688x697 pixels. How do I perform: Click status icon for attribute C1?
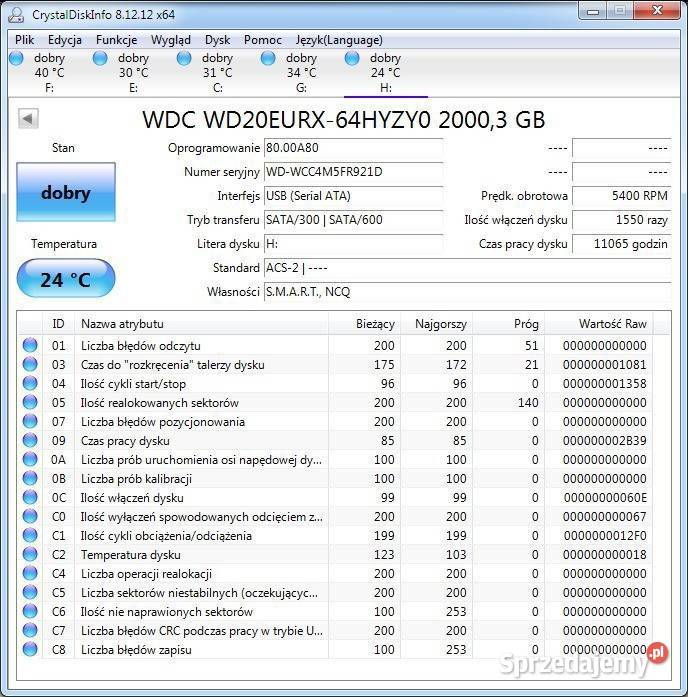(30, 536)
